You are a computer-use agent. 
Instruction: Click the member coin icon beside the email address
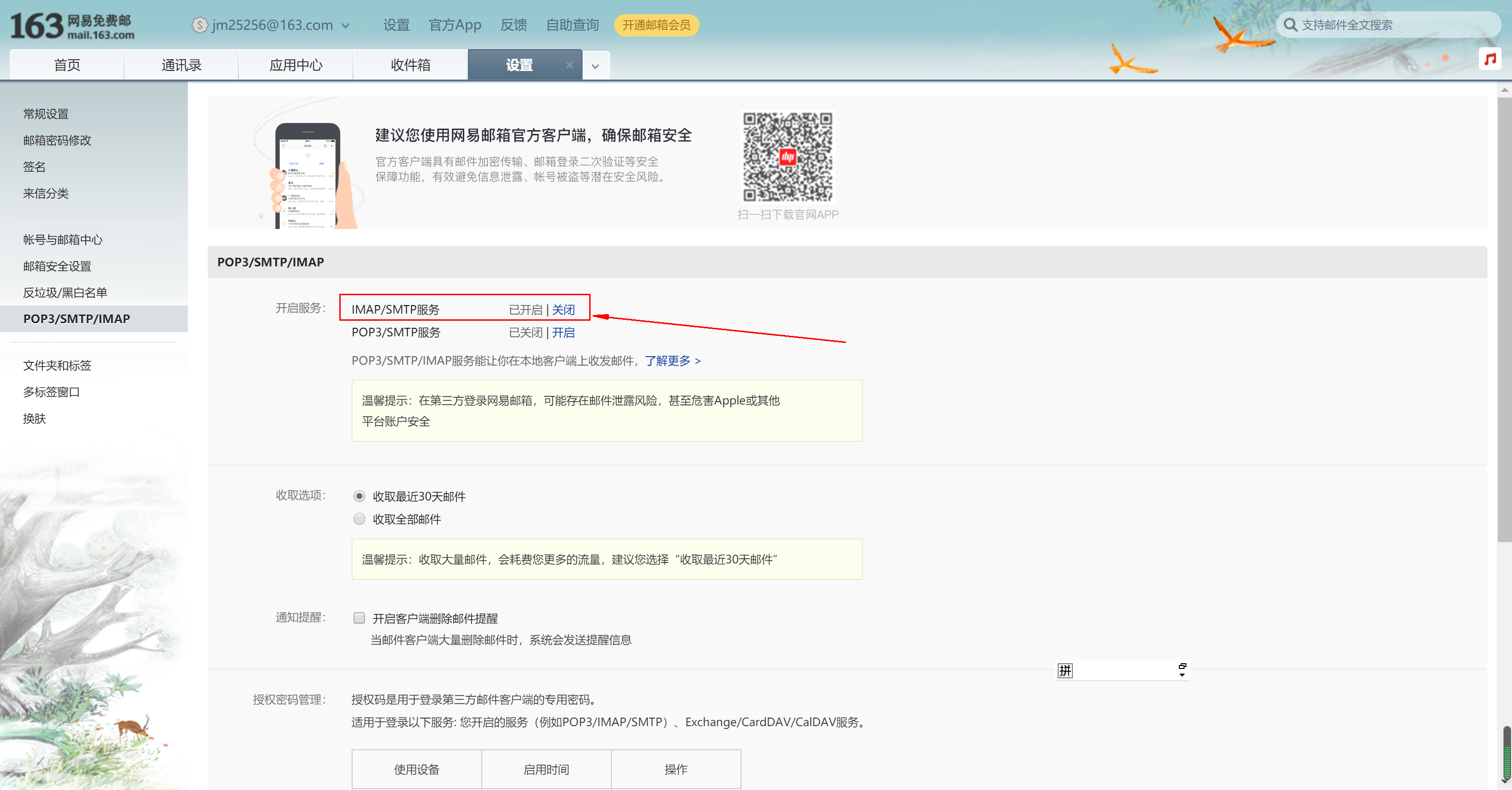(200, 25)
